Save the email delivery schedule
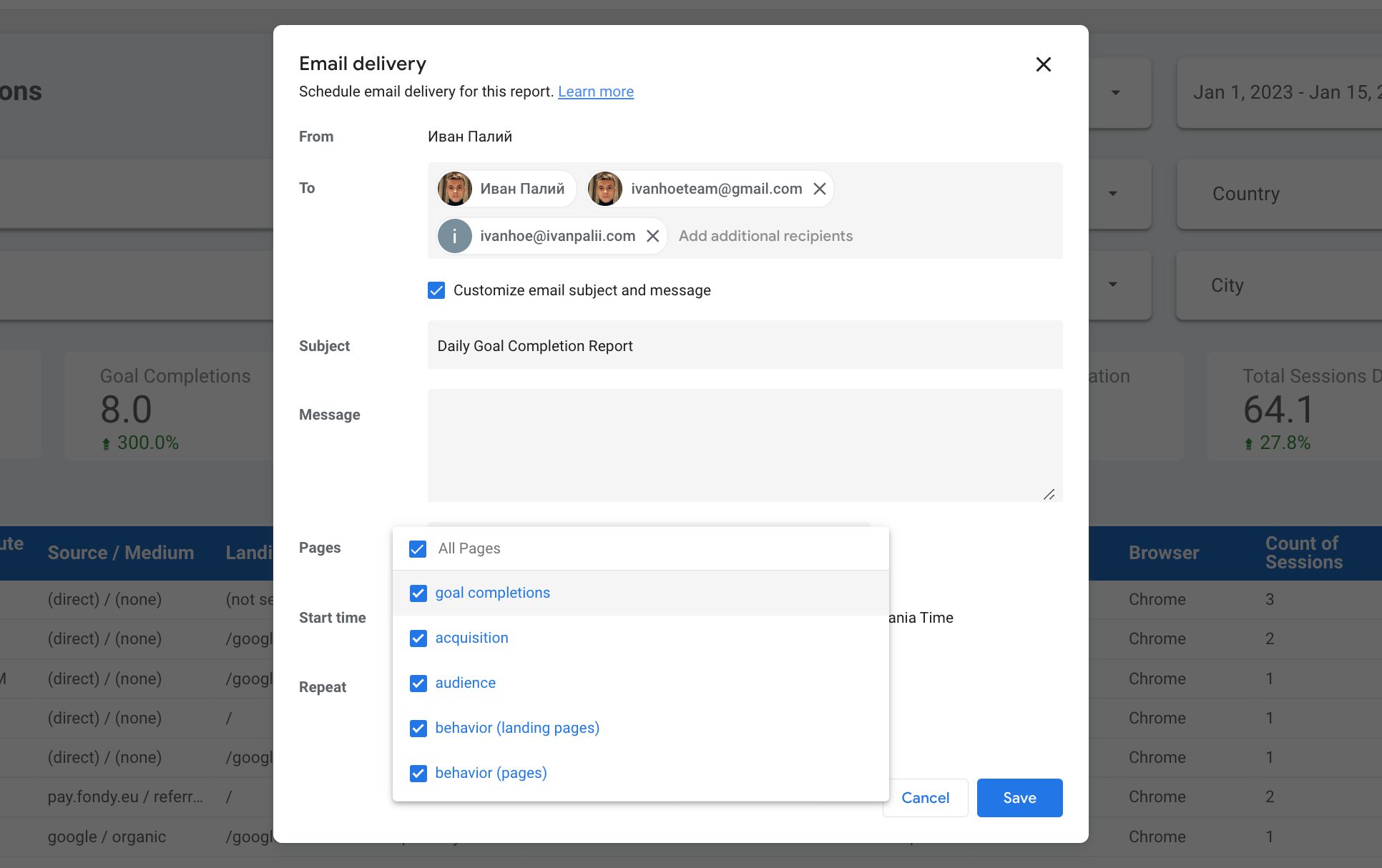 point(1019,797)
